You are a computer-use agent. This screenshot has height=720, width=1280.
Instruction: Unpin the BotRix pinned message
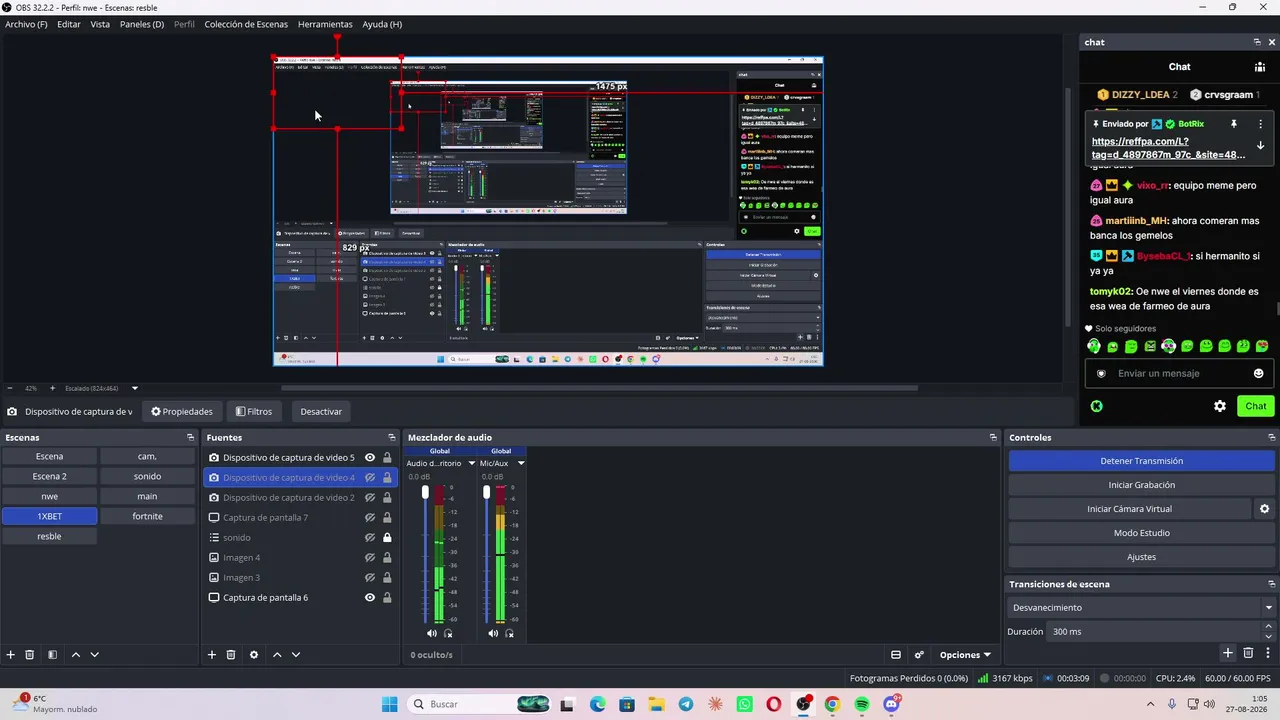tap(1234, 124)
